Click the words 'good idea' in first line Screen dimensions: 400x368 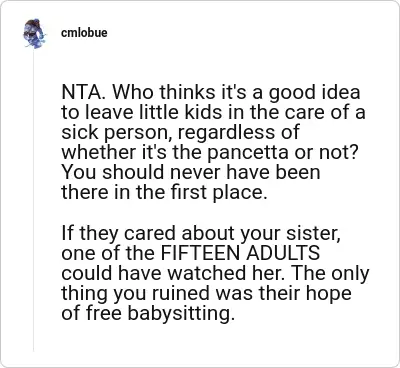pyautogui.click(x=314, y=93)
